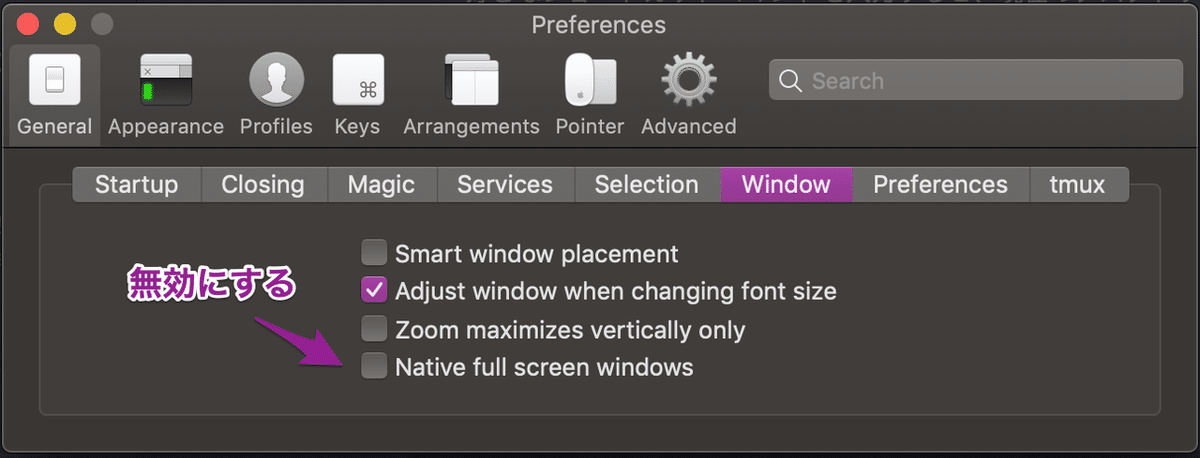Open the Keys preferences icon

(357, 81)
